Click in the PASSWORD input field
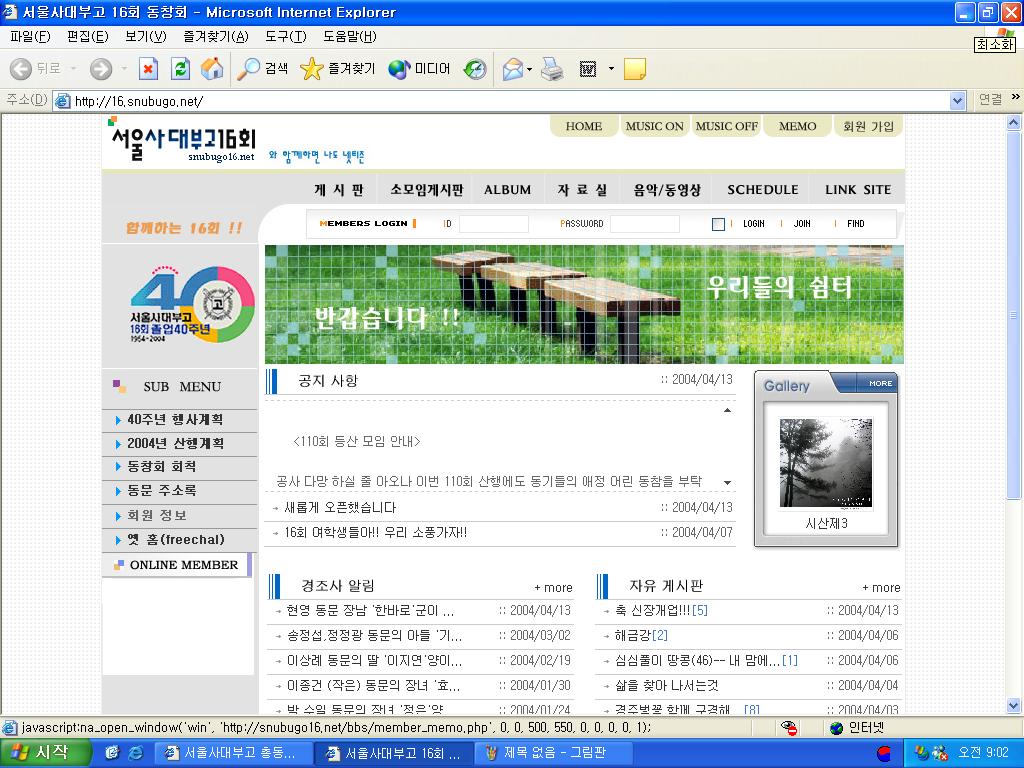1024x768 pixels. tap(645, 224)
